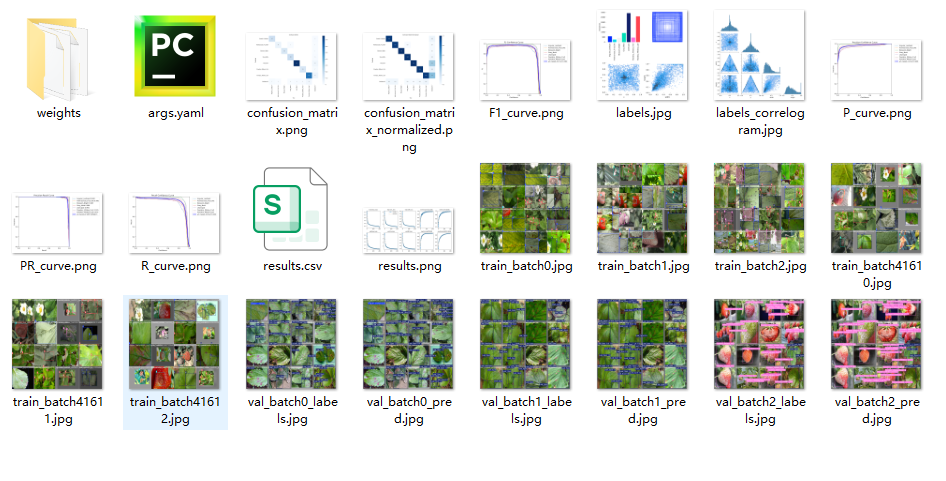Click the 'P_curve.png' file name
This screenshot has width=946, height=481.
[877, 113]
